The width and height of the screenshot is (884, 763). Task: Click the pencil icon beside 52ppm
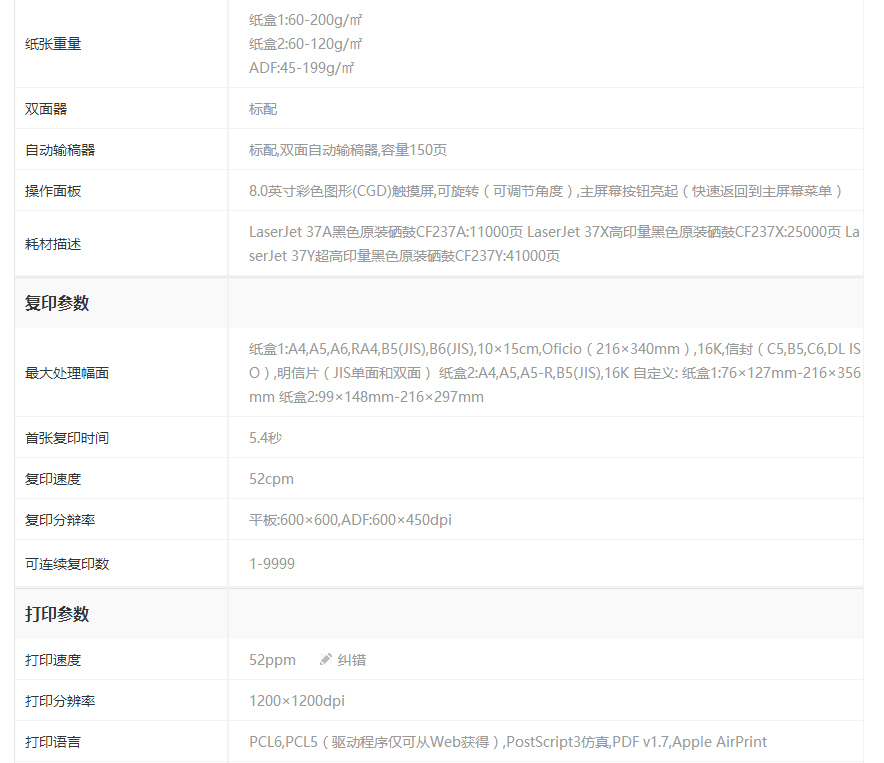(x=325, y=660)
